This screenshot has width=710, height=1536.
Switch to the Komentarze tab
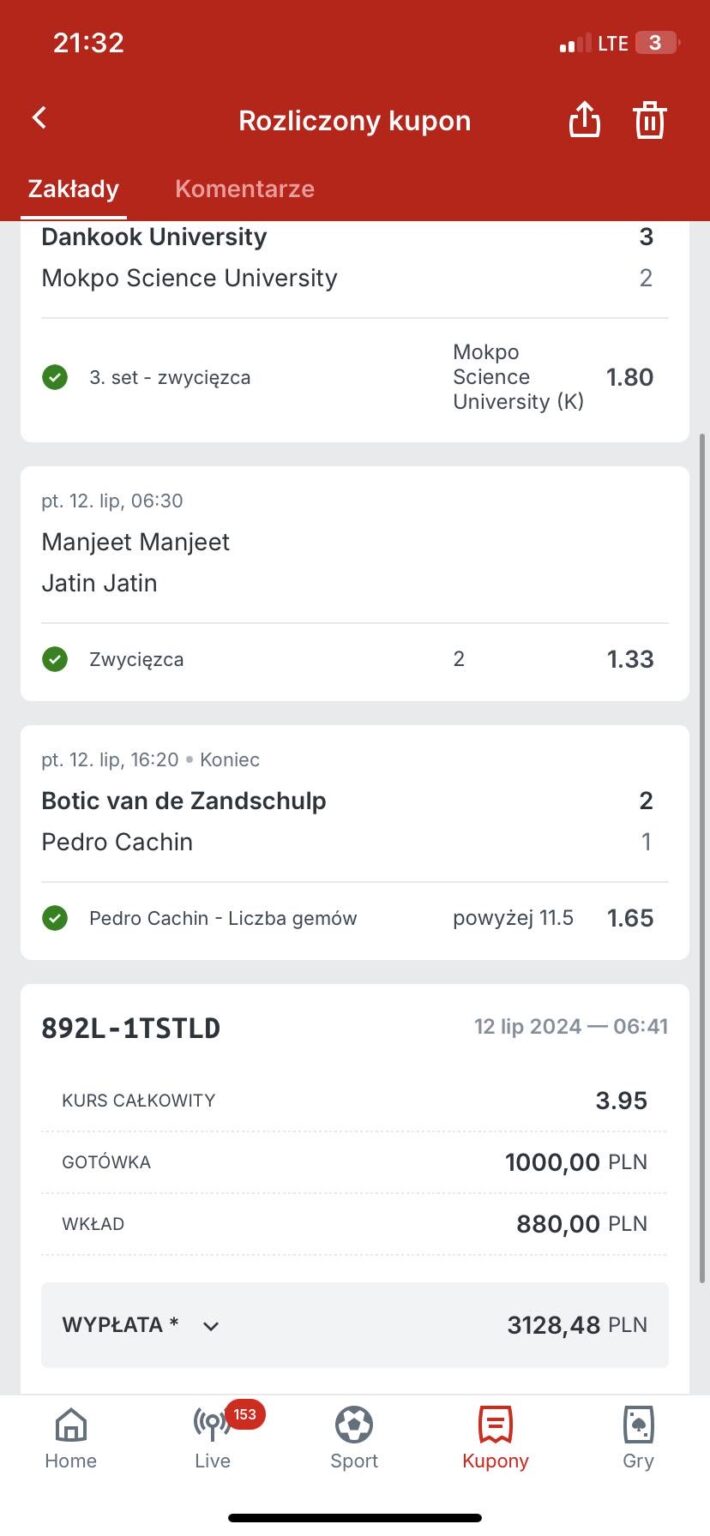click(245, 188)
